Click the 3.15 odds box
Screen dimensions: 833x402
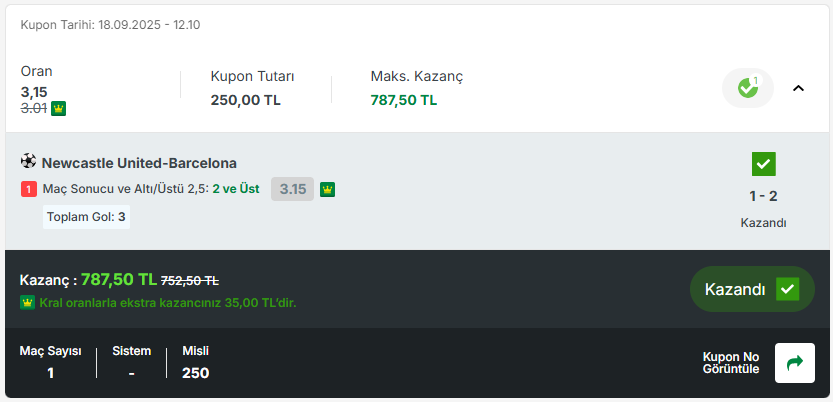292,189
